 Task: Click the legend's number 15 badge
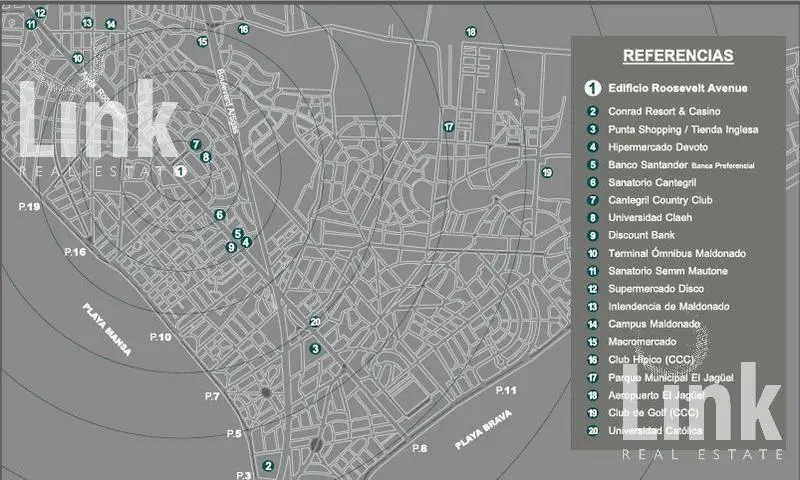(x=592, y=342)
